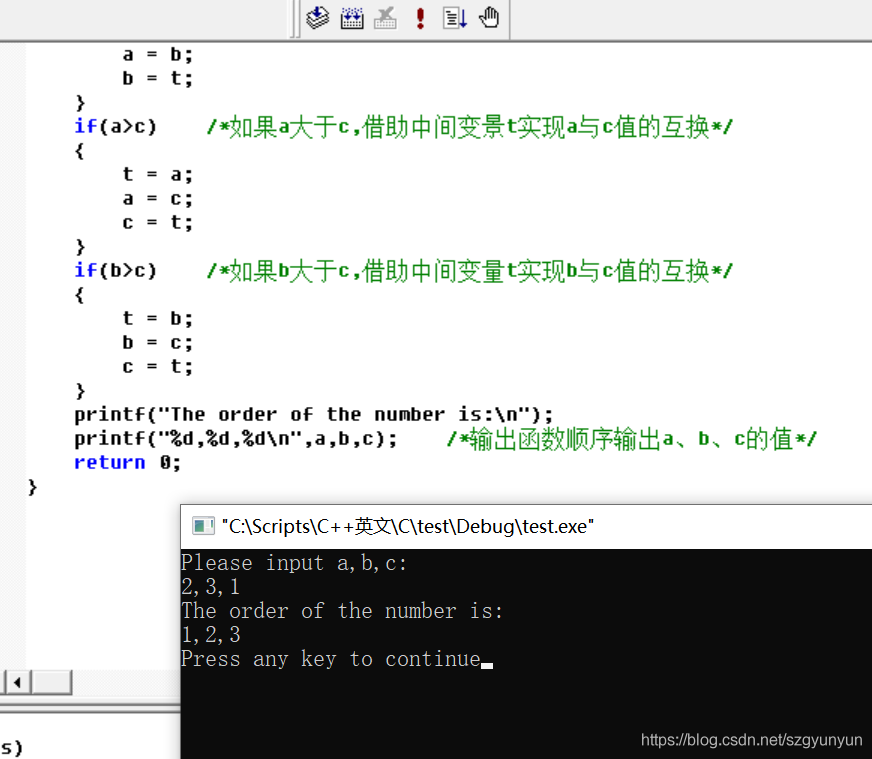Click the console output '1,2,3'
Screen dimensions: 872x759
pos(211,635)
